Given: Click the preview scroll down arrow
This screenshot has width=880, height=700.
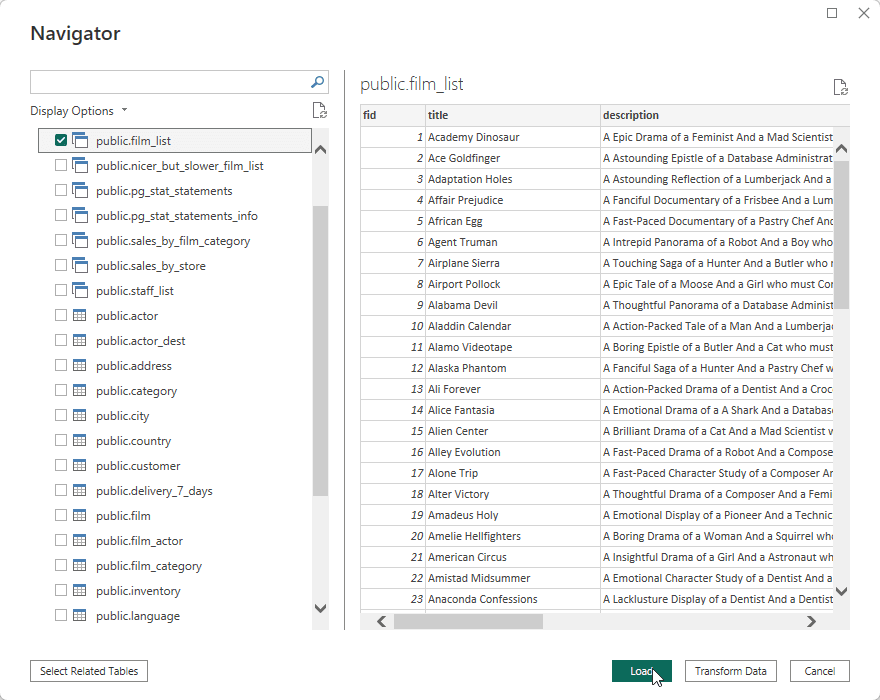Looking at the screenshot, I should pyautogui.click(x=841, y=591).
